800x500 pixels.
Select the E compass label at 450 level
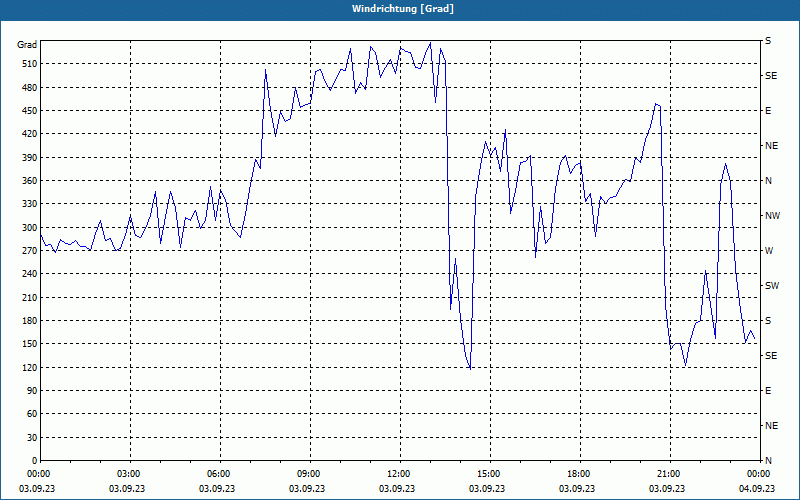[768, 111]
